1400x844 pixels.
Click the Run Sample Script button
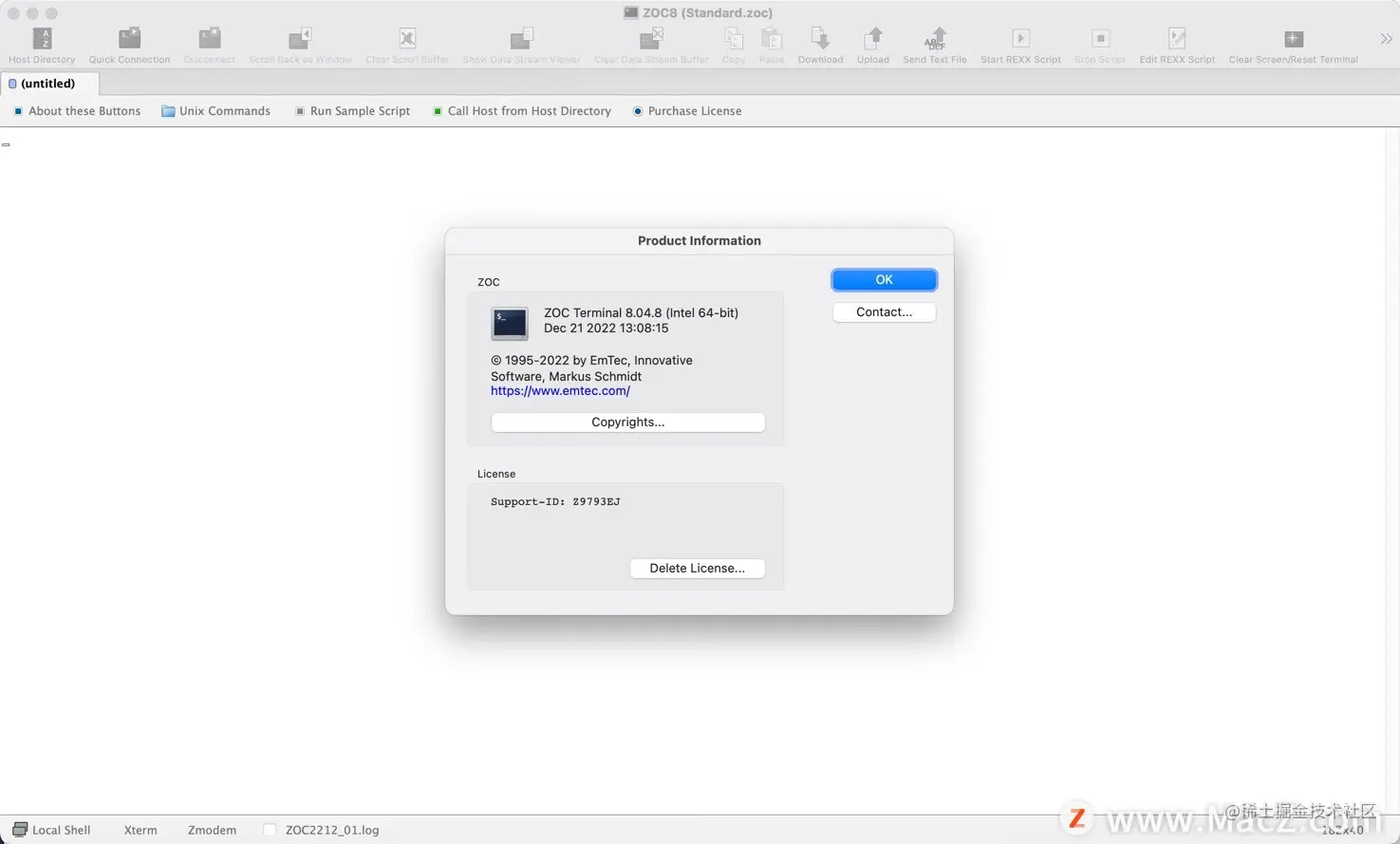[352, 111]
